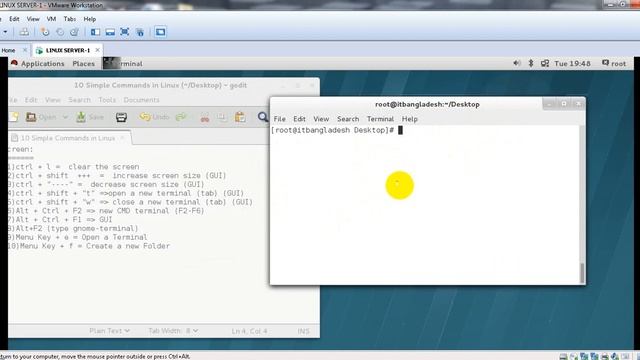Open gedit Find magnifier tool

[263, 118]
